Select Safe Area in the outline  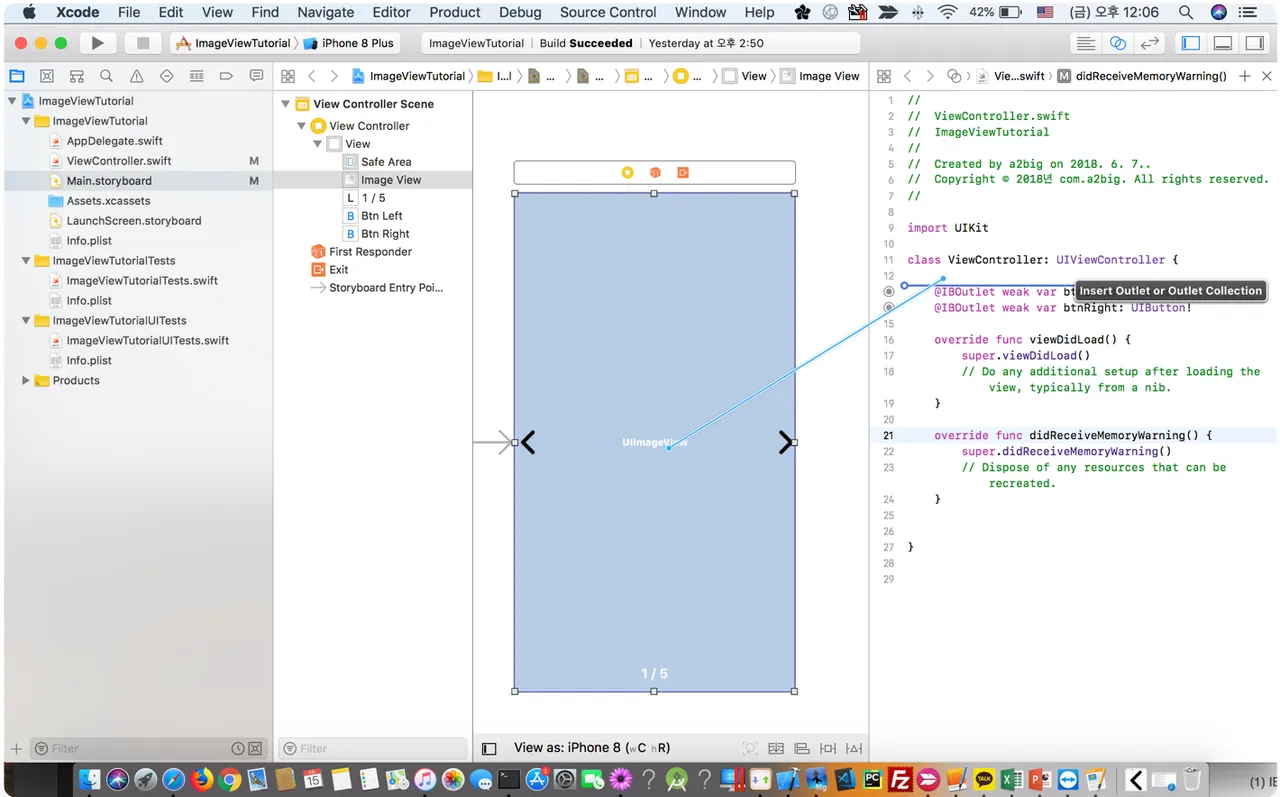click(386, 162)
